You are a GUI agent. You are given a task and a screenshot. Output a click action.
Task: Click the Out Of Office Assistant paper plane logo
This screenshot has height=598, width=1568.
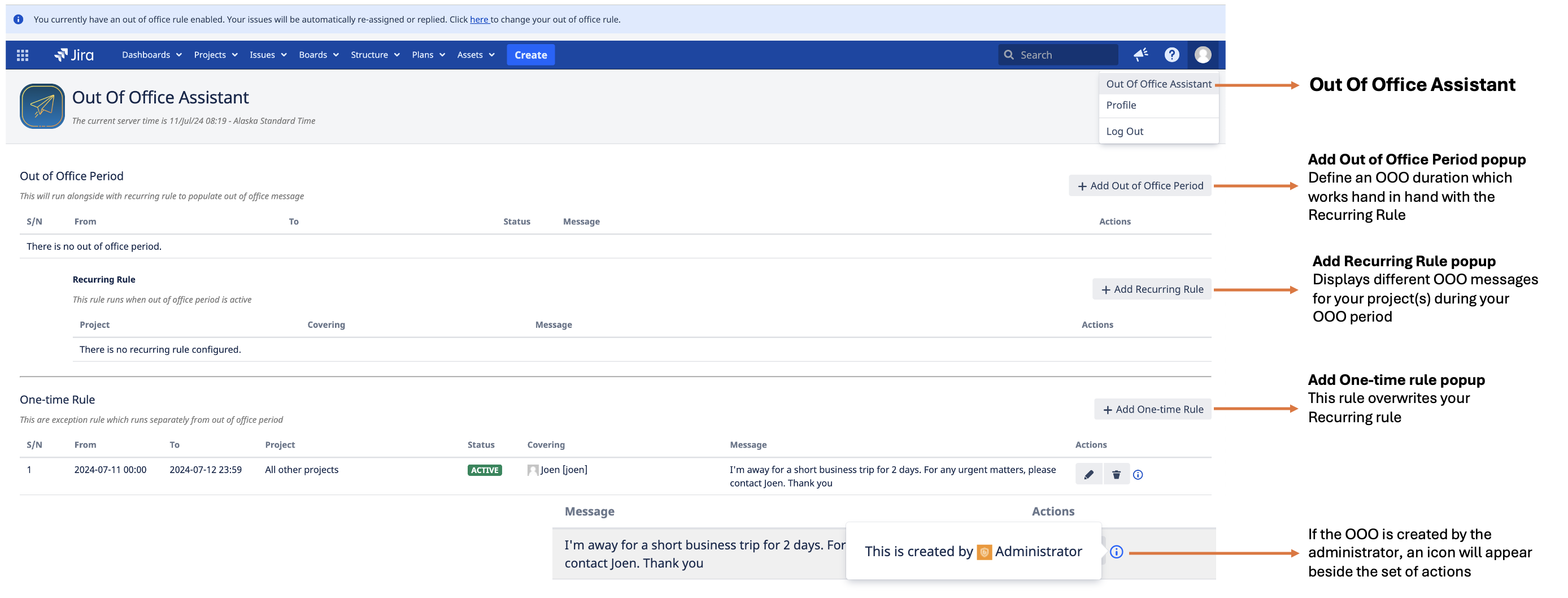[x=42, y=106]
